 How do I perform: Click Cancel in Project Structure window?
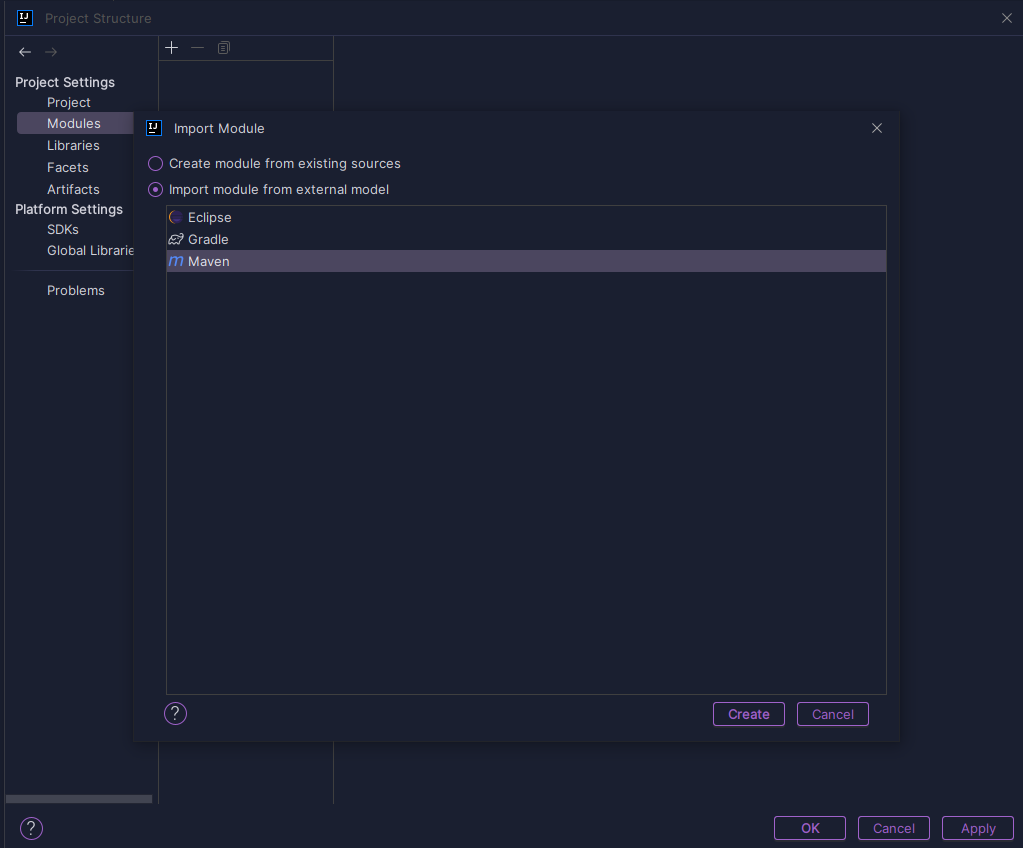894,828
